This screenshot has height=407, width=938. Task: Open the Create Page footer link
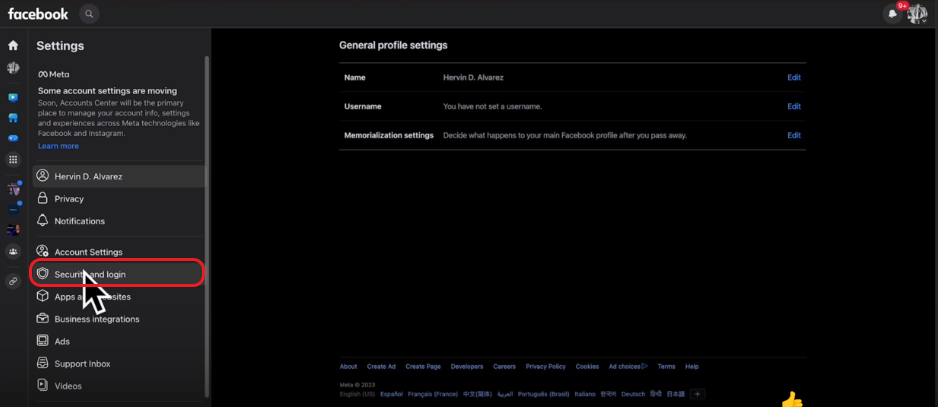423,366
